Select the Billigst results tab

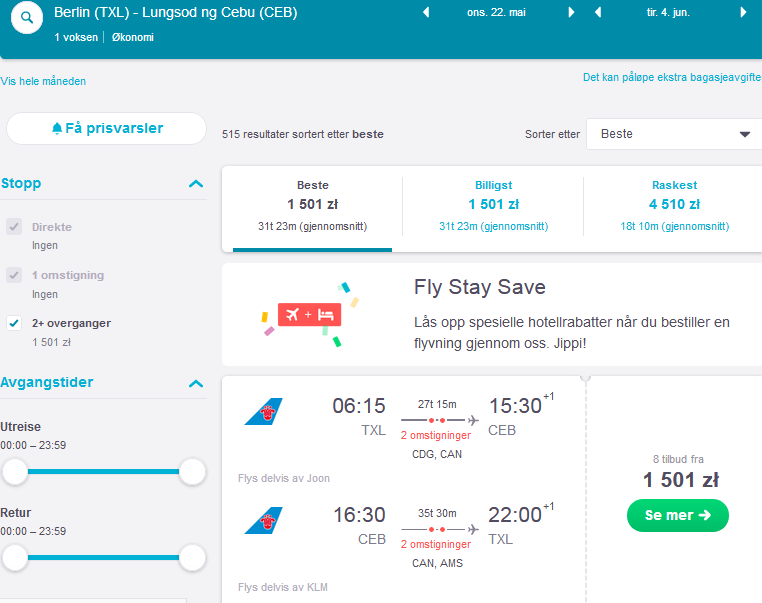[493, 206]
